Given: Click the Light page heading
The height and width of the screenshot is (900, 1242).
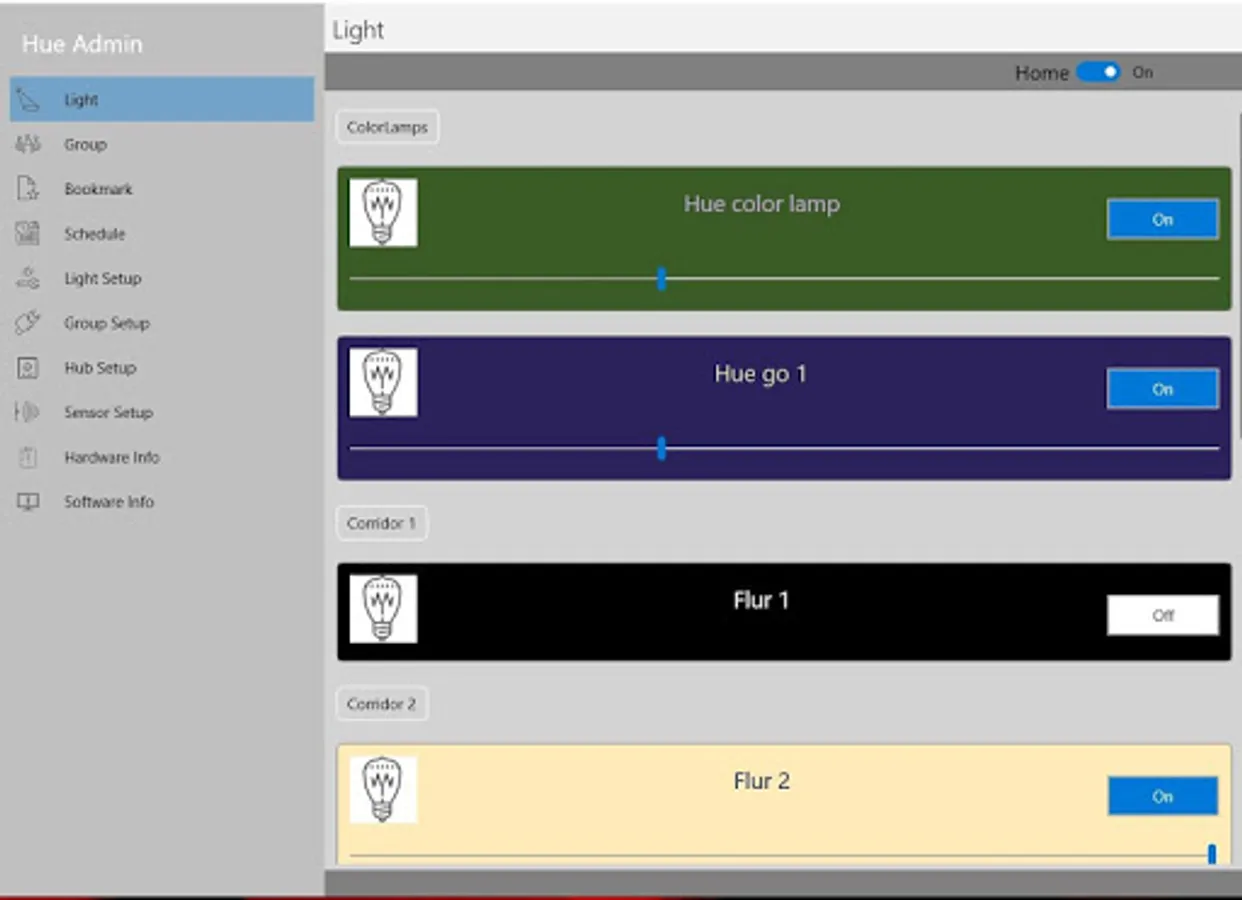Looking at the screenshot, I should click(x=358, y=30).
